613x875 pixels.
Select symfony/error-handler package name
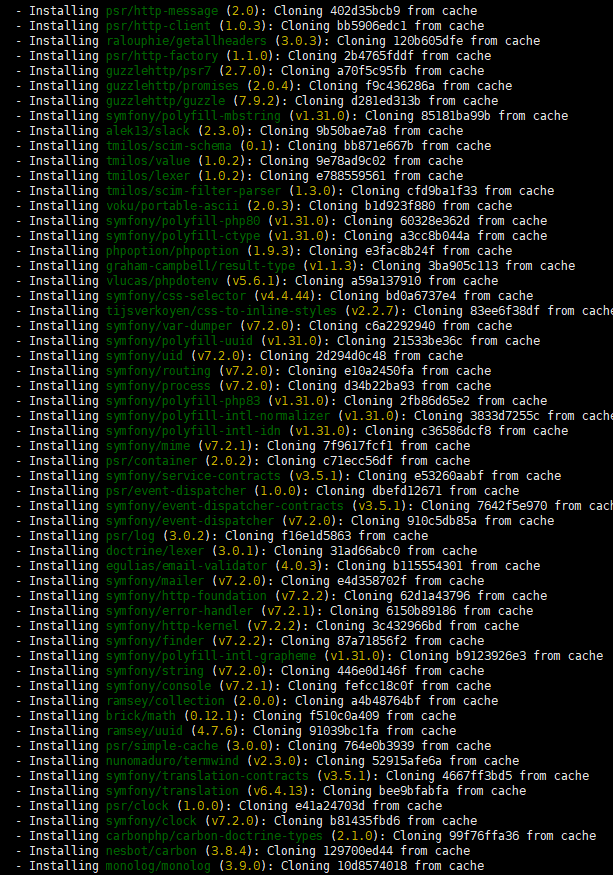tap(179, 612)
